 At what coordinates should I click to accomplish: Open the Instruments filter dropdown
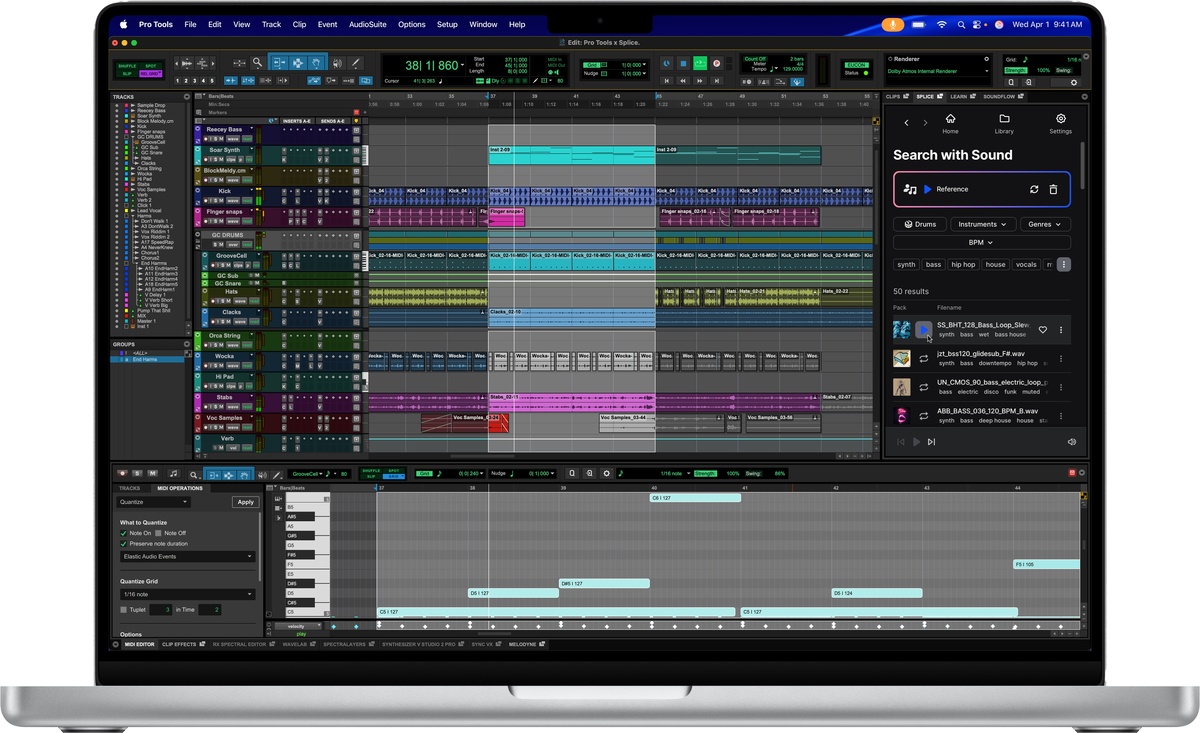click(x=982, y=224)
